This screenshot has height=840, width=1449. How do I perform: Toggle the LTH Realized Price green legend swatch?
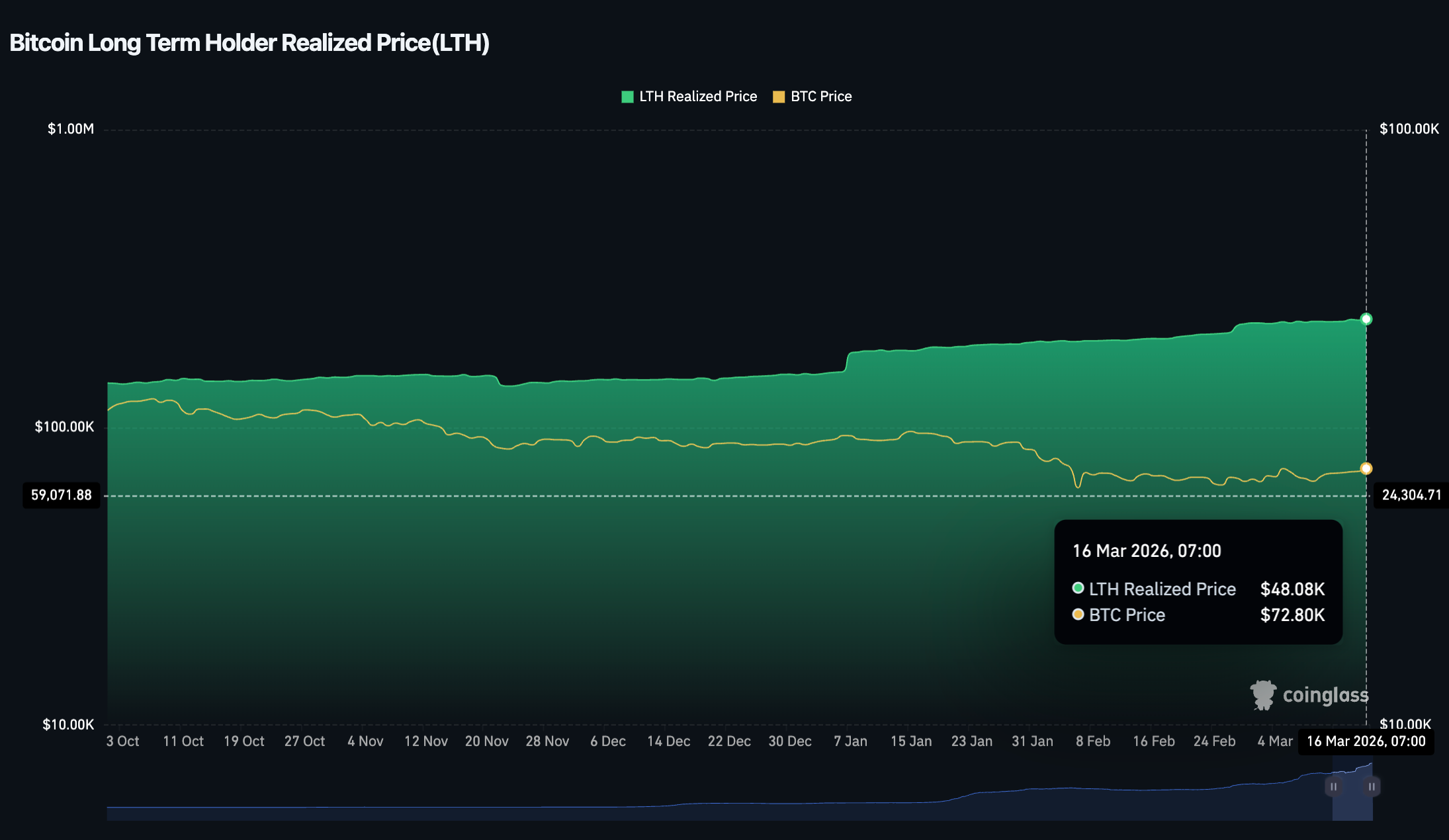(627, 97)
